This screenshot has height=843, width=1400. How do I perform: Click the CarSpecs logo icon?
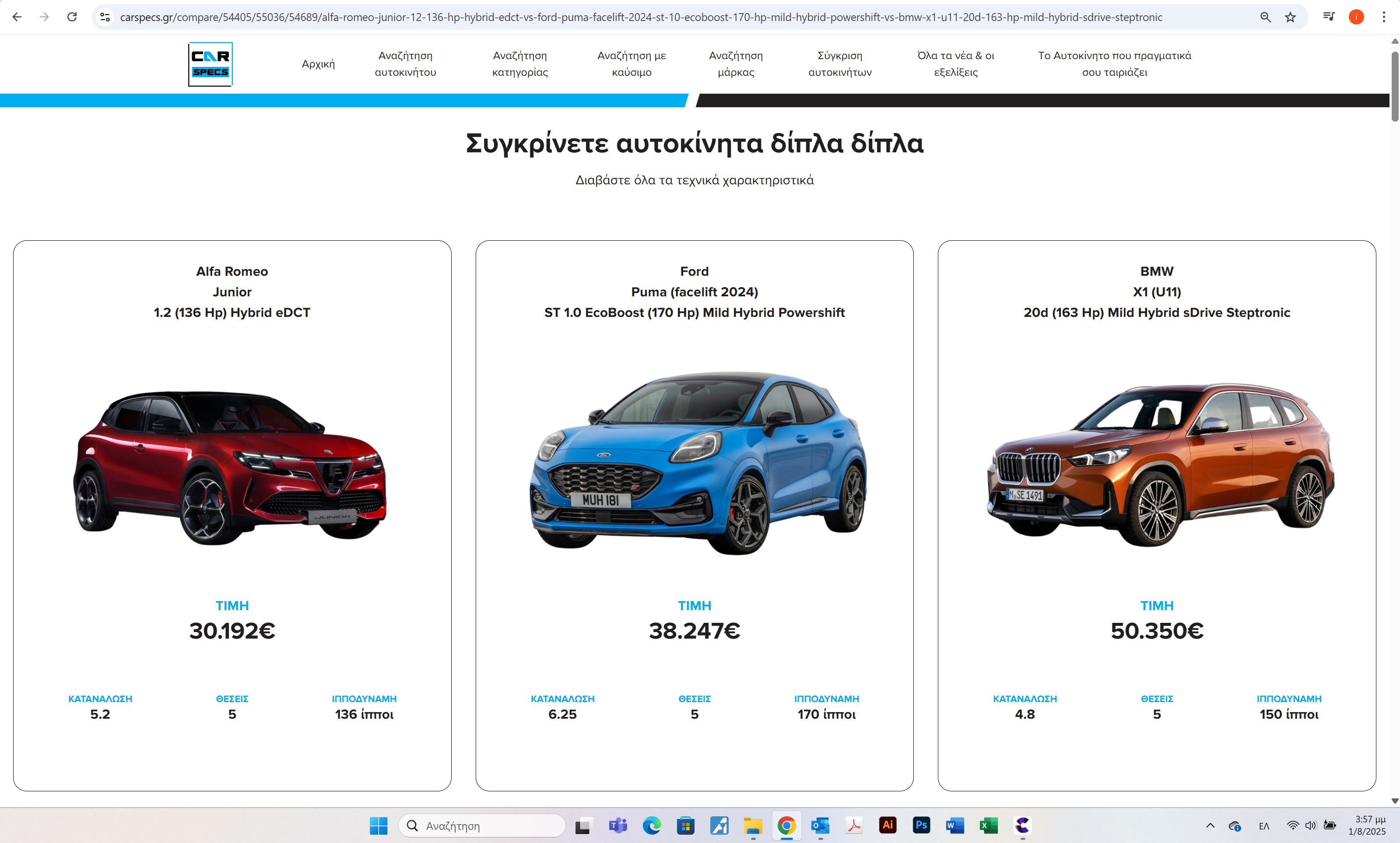coord(210,64)
